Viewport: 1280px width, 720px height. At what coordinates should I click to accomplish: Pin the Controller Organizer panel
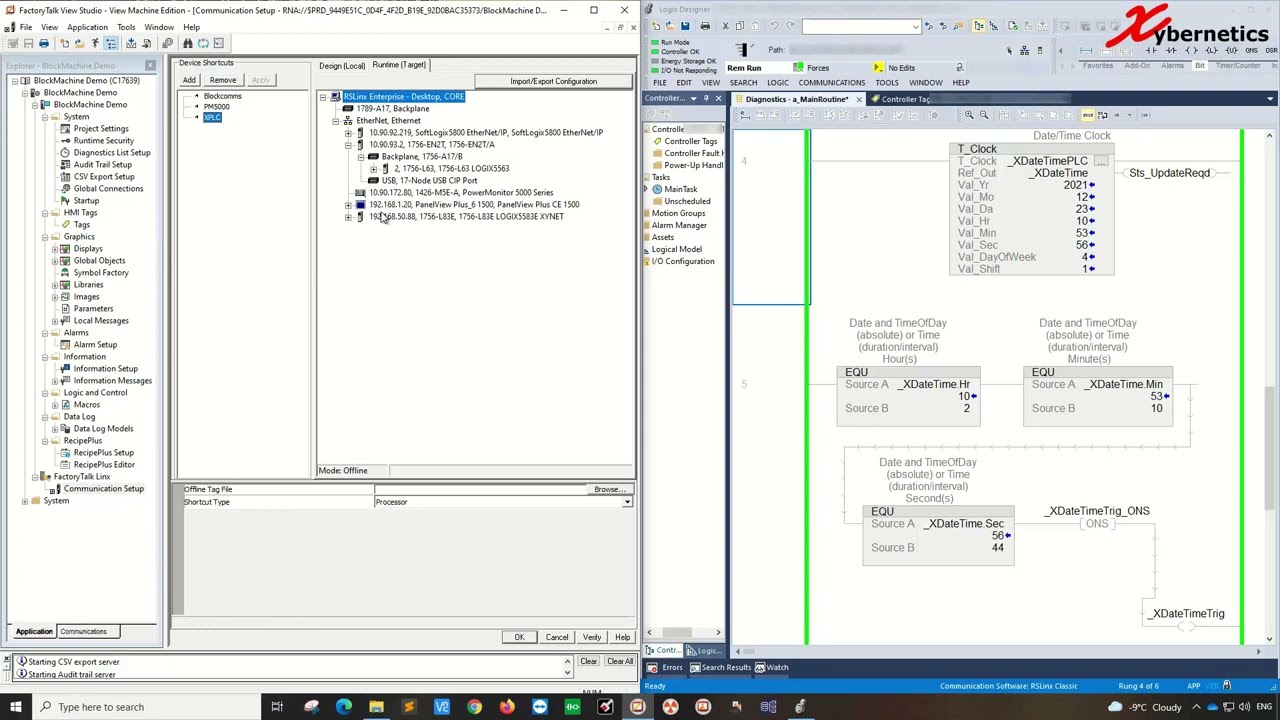point(706,99)
